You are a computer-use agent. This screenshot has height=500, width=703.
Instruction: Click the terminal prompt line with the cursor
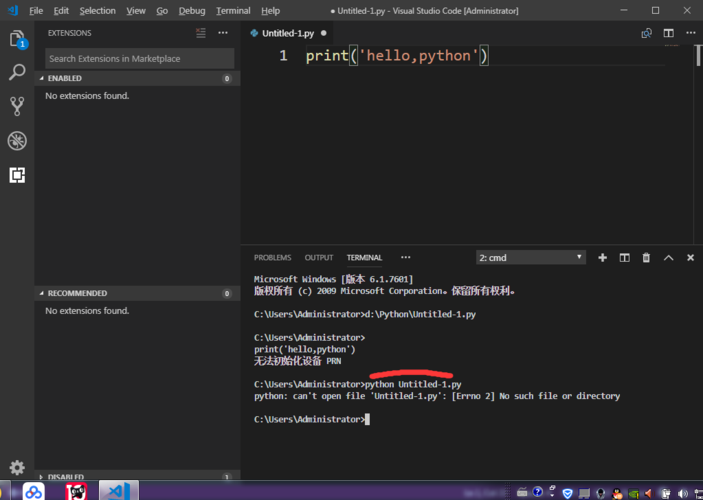coord(312,419)
